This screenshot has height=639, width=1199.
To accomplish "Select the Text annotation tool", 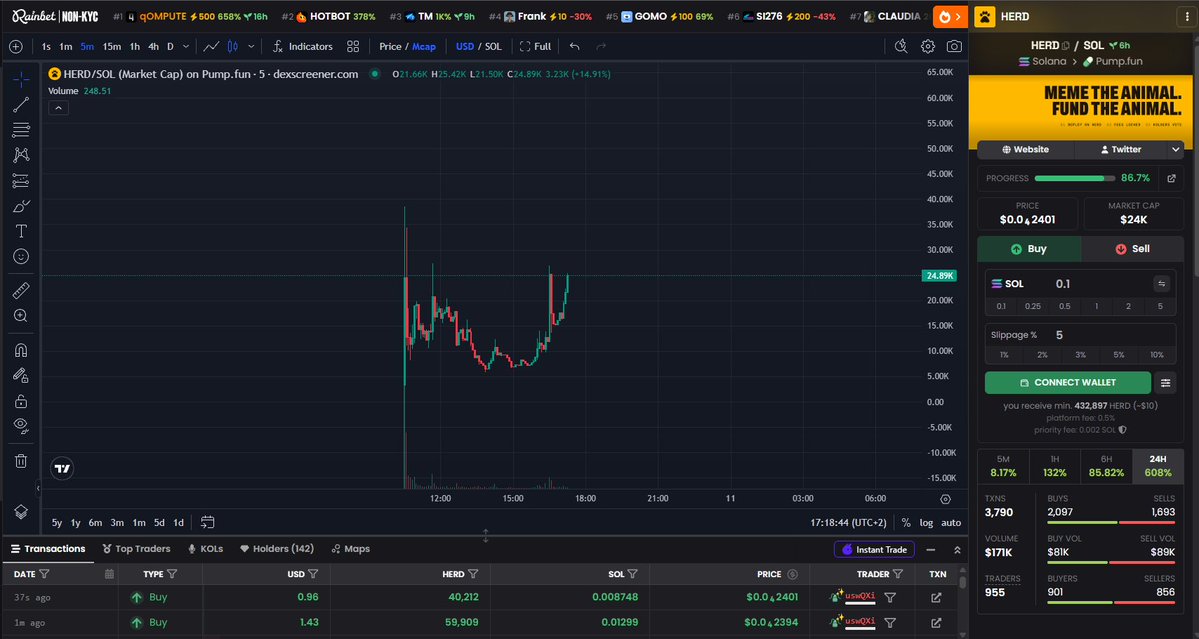I will pos(21,232).
